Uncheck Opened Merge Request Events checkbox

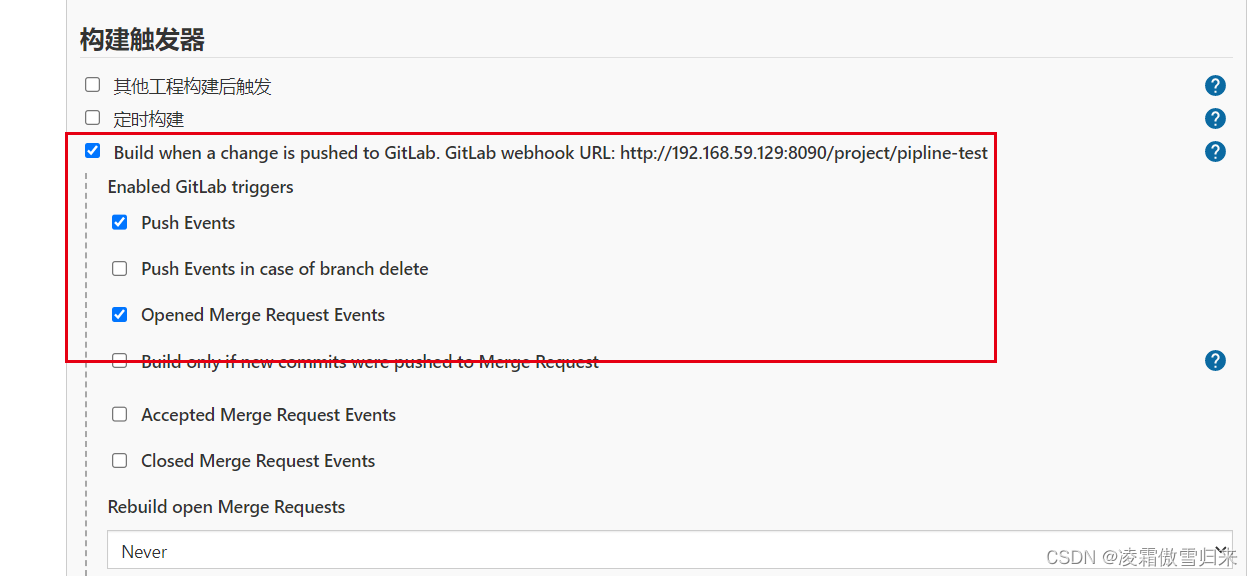120,314
